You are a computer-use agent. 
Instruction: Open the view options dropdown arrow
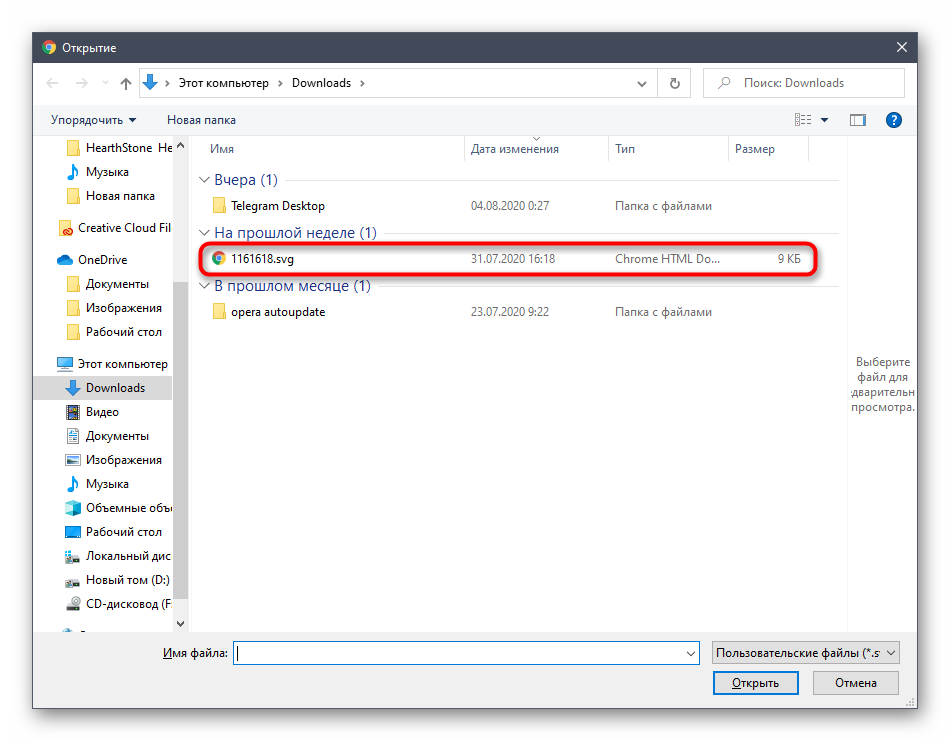[x=825, y=120]
